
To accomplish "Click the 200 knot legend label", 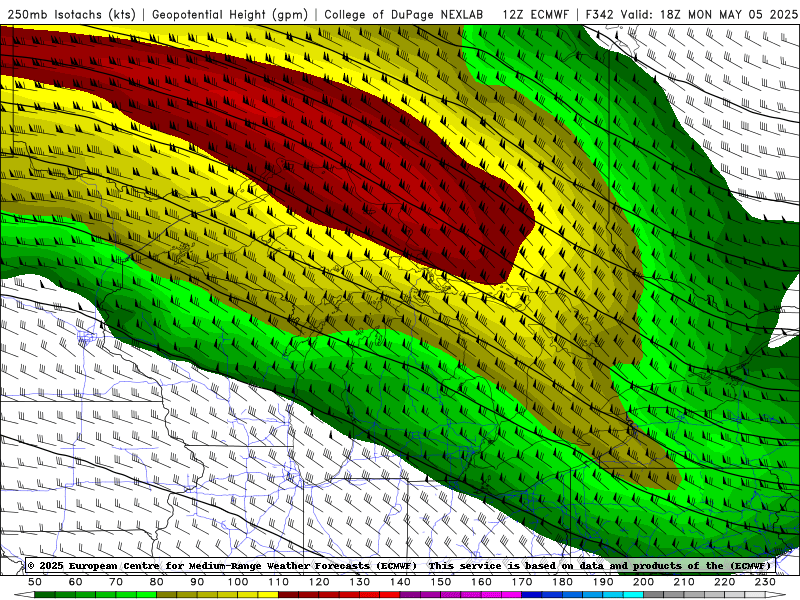I will (643, 582).
